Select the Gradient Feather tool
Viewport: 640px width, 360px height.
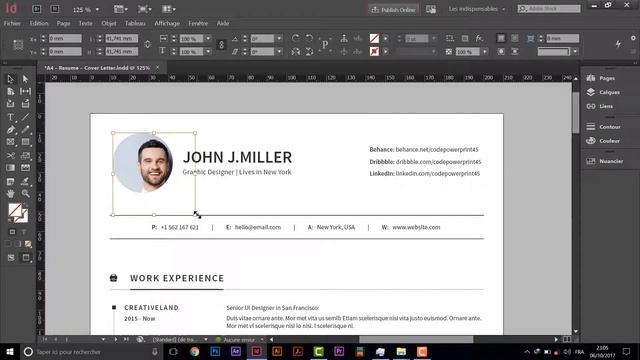[25, 168]
